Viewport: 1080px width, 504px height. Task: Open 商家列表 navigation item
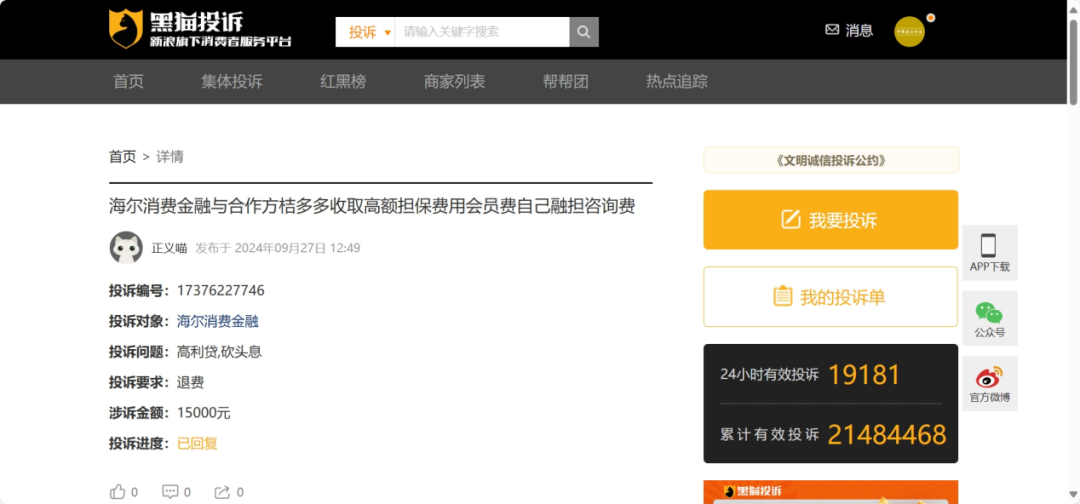tap(455, 81)
